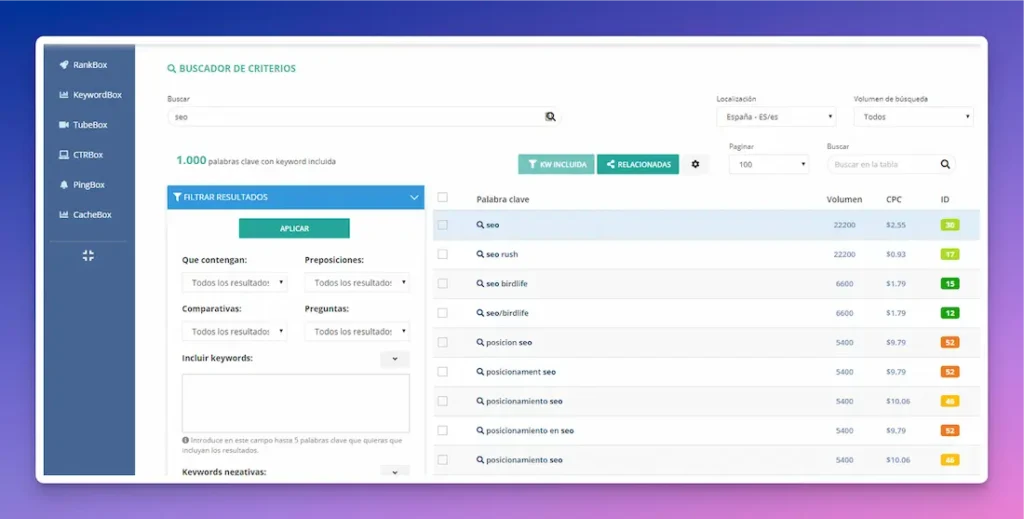This screenshot has height=519, width=1024.
Task: Click the PingBox bell icon
Action: [x=63, y=185]
